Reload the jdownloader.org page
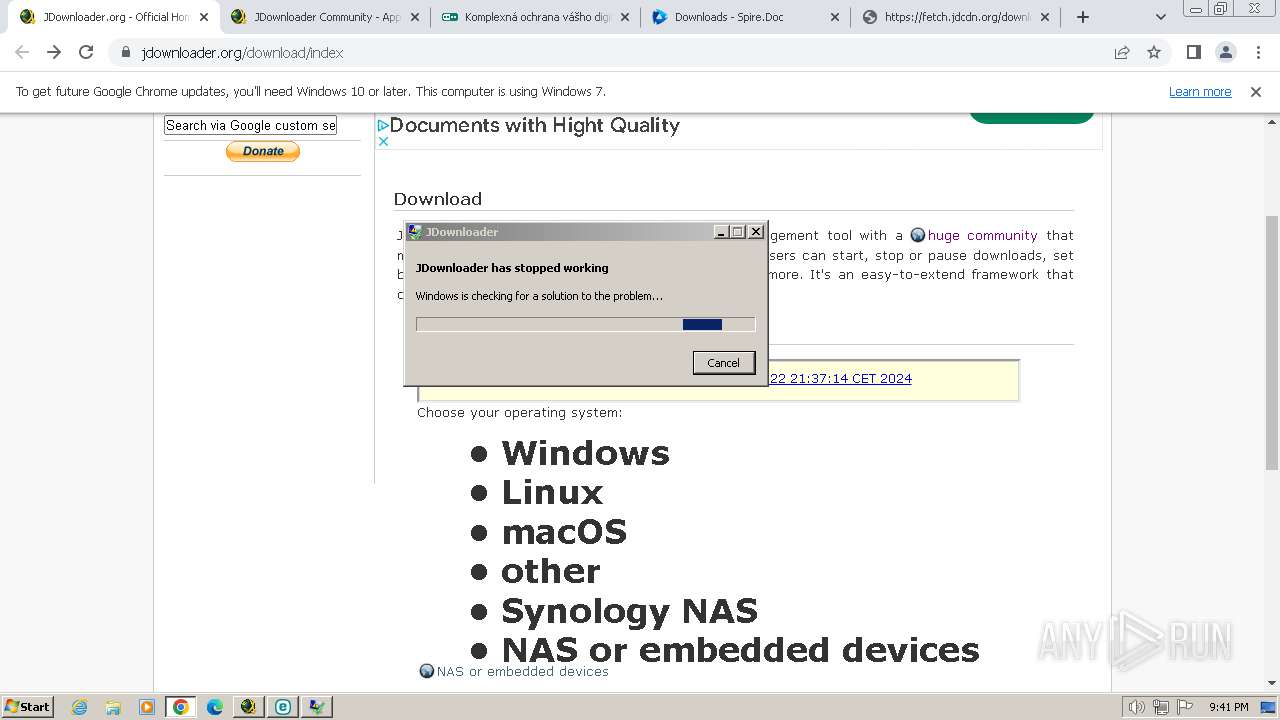 tap(86, 53)
